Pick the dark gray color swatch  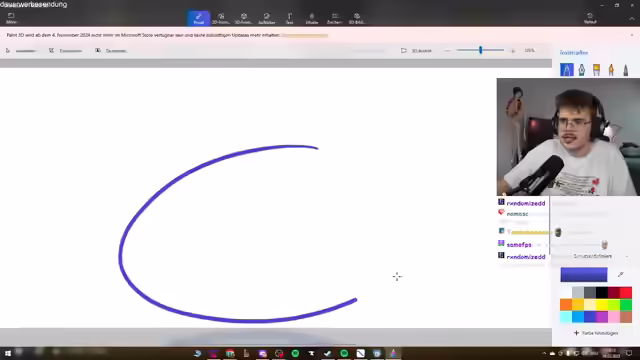click(590, 292)
